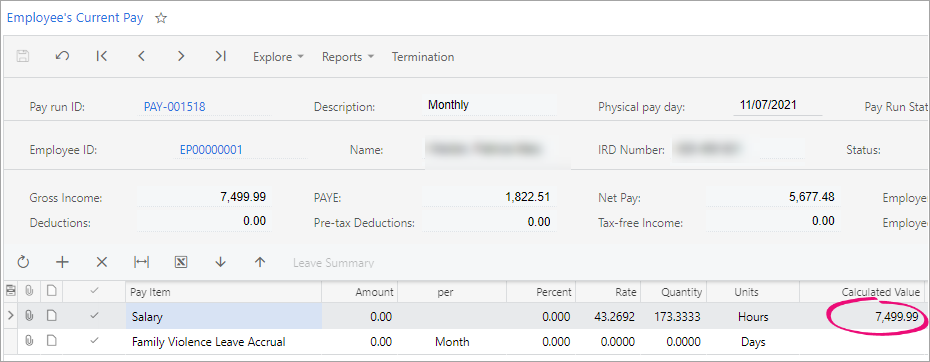Expand the Salary row arrow
The width and height of the screenshot is (930, 362).
pyautogui.click(x=10, y=316)
